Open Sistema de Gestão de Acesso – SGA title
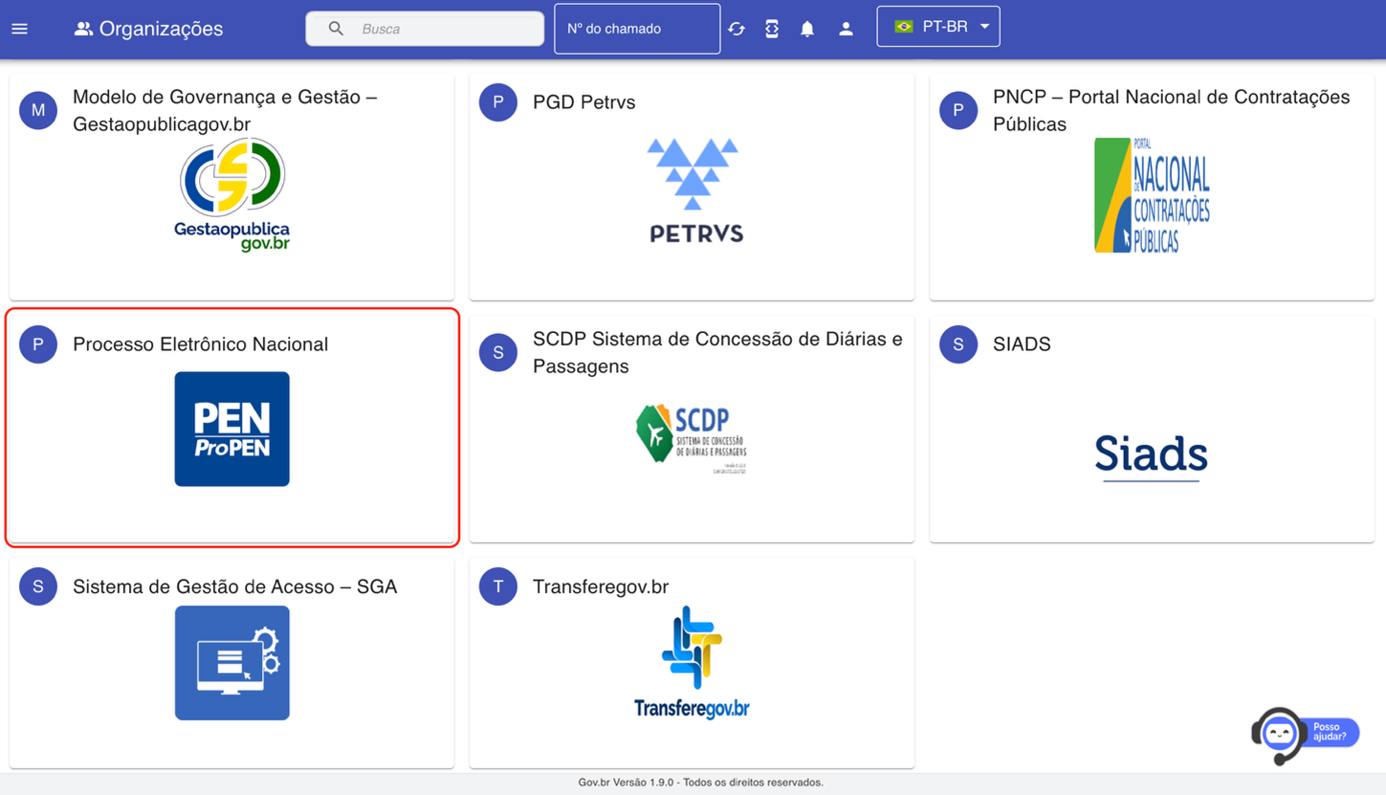The width and height of the screenshot is (1386, 795). click(235, 587)
